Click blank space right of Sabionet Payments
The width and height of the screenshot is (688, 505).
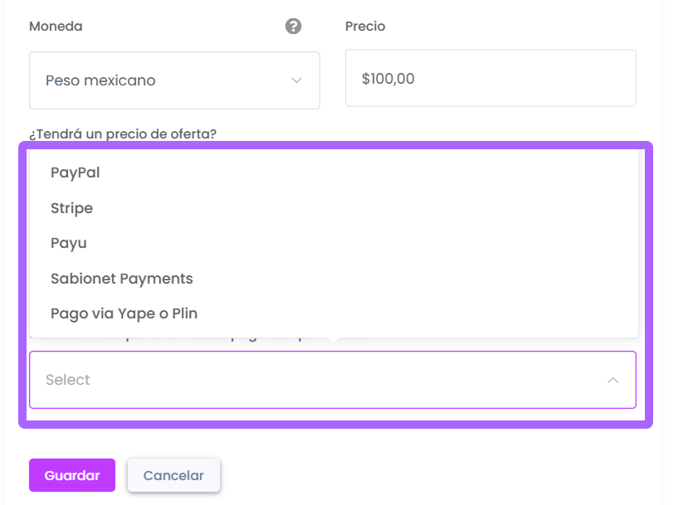click(x=412, y=279)
